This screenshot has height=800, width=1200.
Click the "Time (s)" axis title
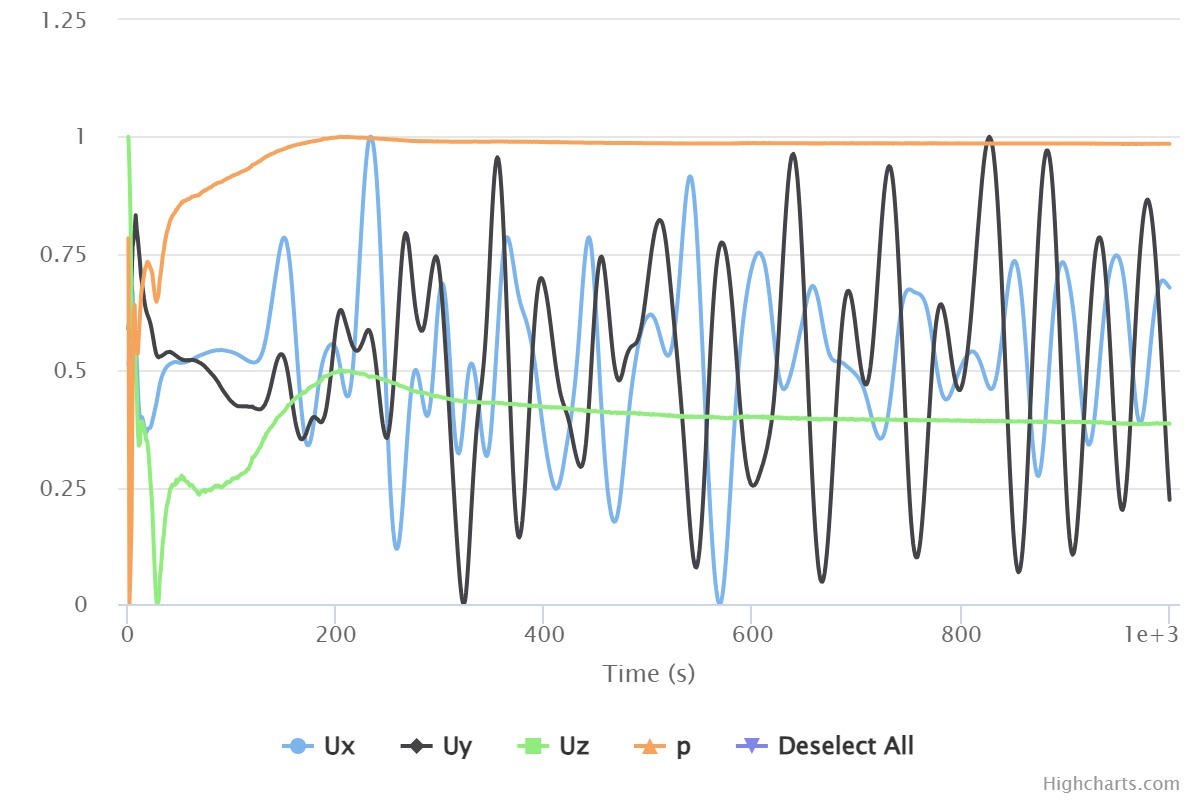pos(648,674)
